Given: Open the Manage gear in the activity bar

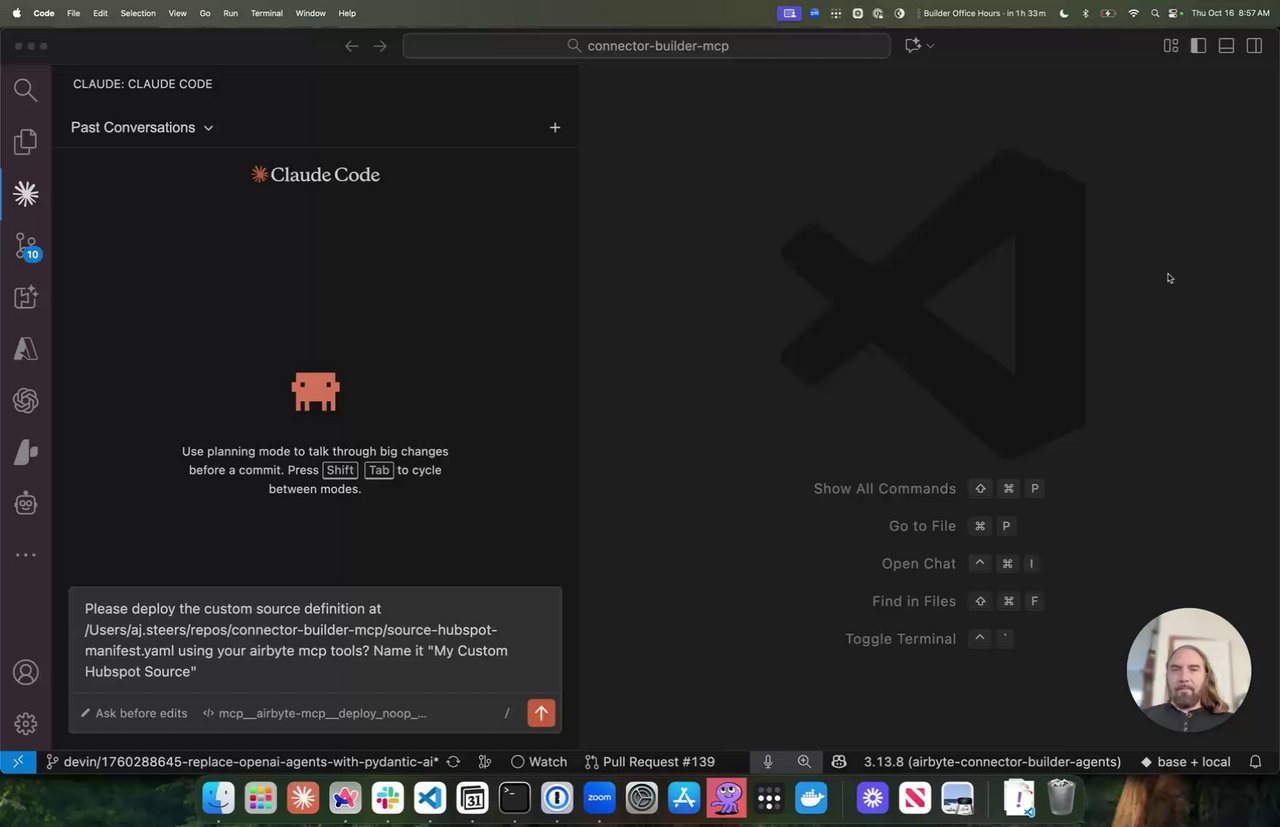Looking at the screenshot, I should click(26, 723).
